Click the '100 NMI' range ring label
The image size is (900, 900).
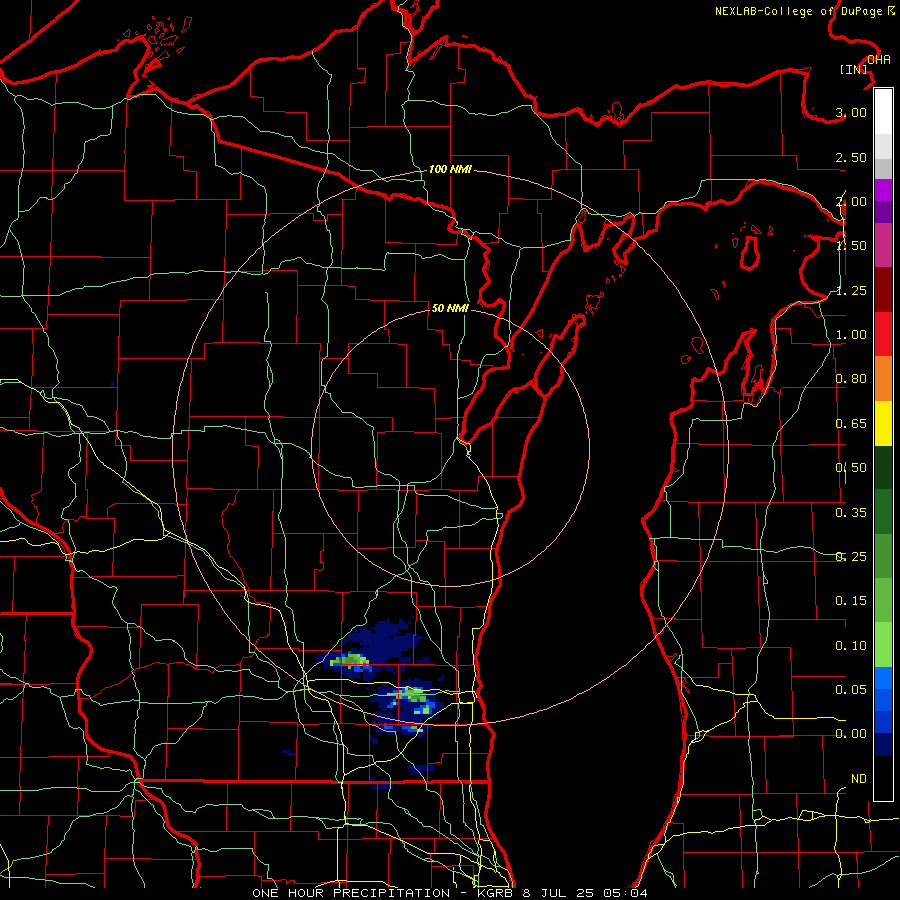click(x=450, y=169)
